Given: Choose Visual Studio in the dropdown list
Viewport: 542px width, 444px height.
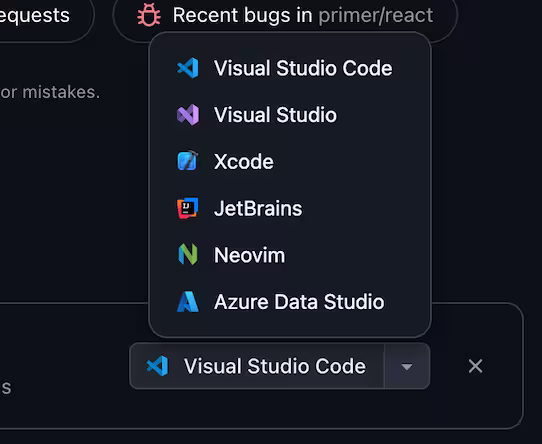Looking at the screenshot, I should tap(290, 115).
